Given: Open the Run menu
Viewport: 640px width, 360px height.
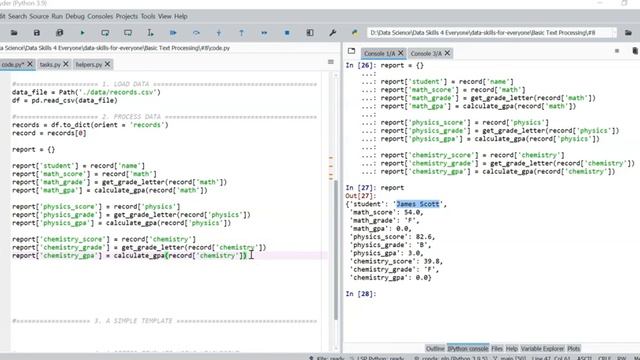Looking at the screenshot, I should tap(57, 16).
